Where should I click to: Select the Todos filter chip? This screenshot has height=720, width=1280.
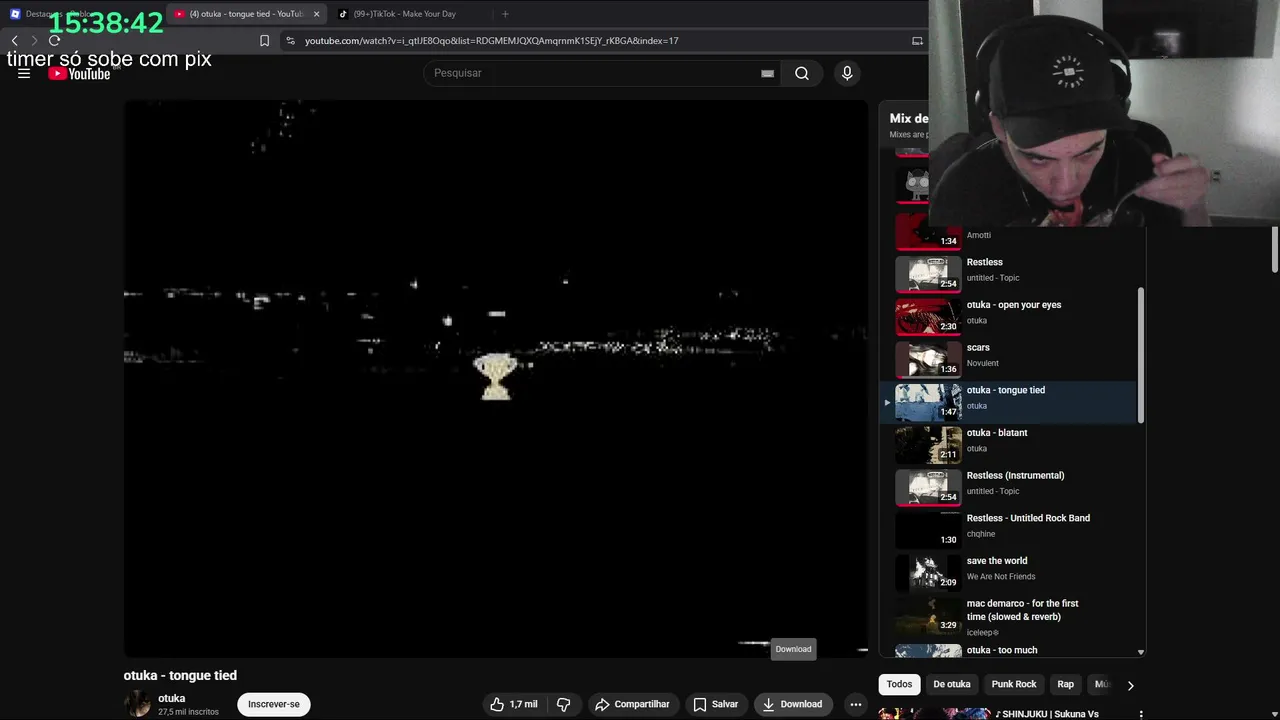[899, 684]
